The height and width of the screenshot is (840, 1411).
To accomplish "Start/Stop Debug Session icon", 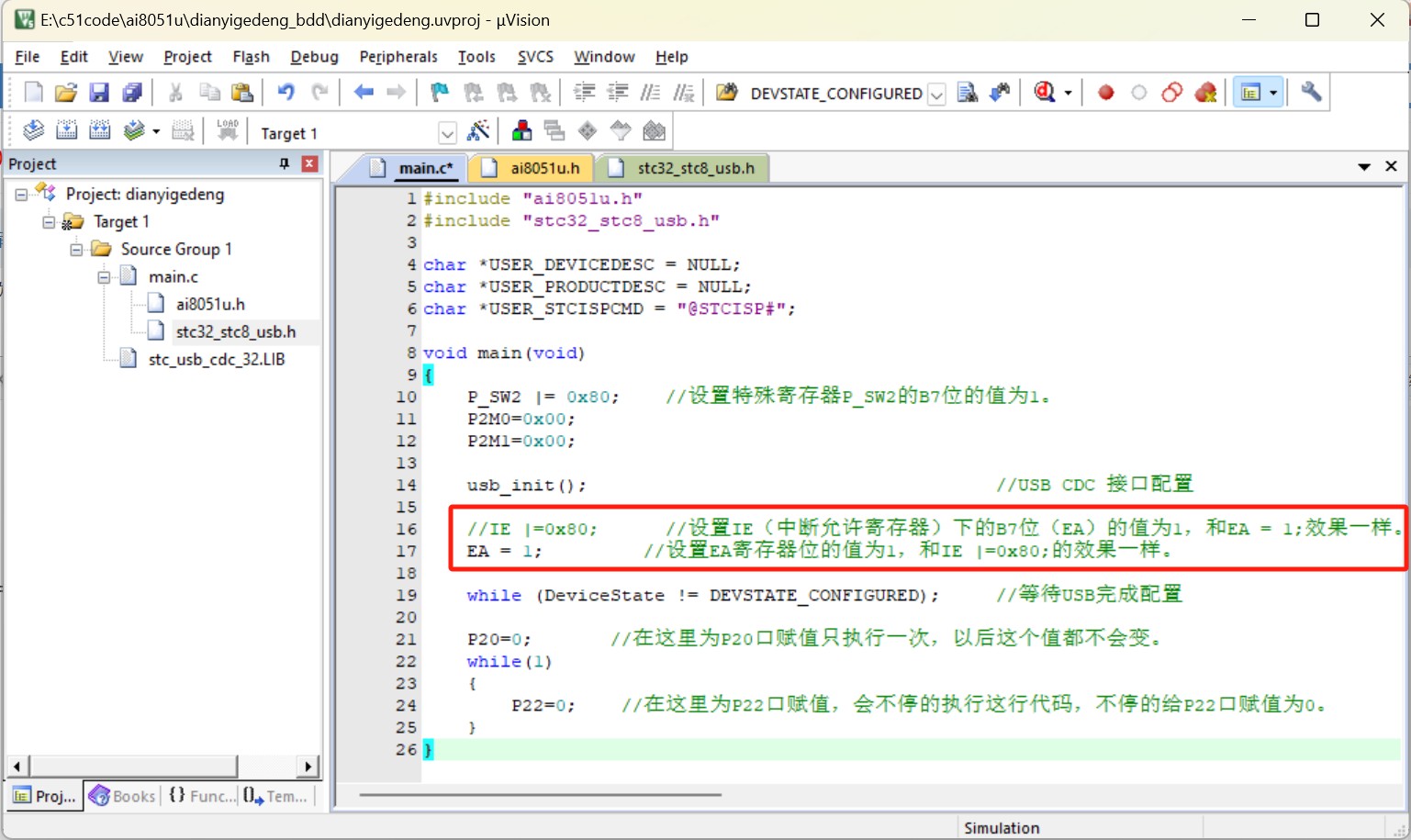I will pos(1045,92).
